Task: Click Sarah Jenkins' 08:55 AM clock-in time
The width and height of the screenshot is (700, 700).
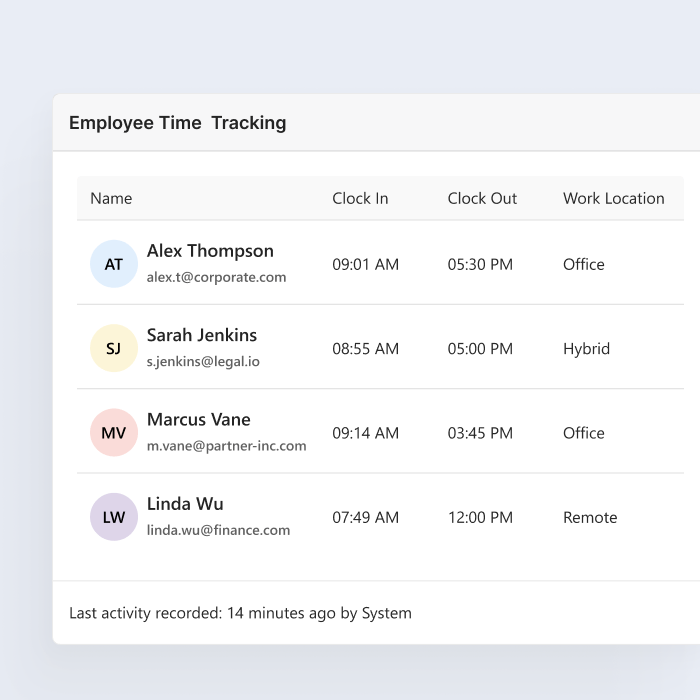Action: (365, 349)
